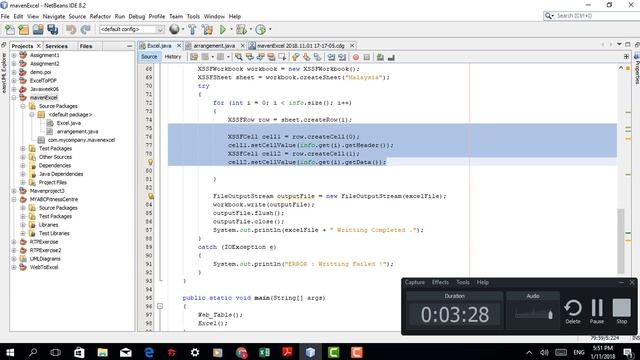This screenshot has height=360, width=640.
Task: Expand the WebToExcel project node
Action: 14,267
